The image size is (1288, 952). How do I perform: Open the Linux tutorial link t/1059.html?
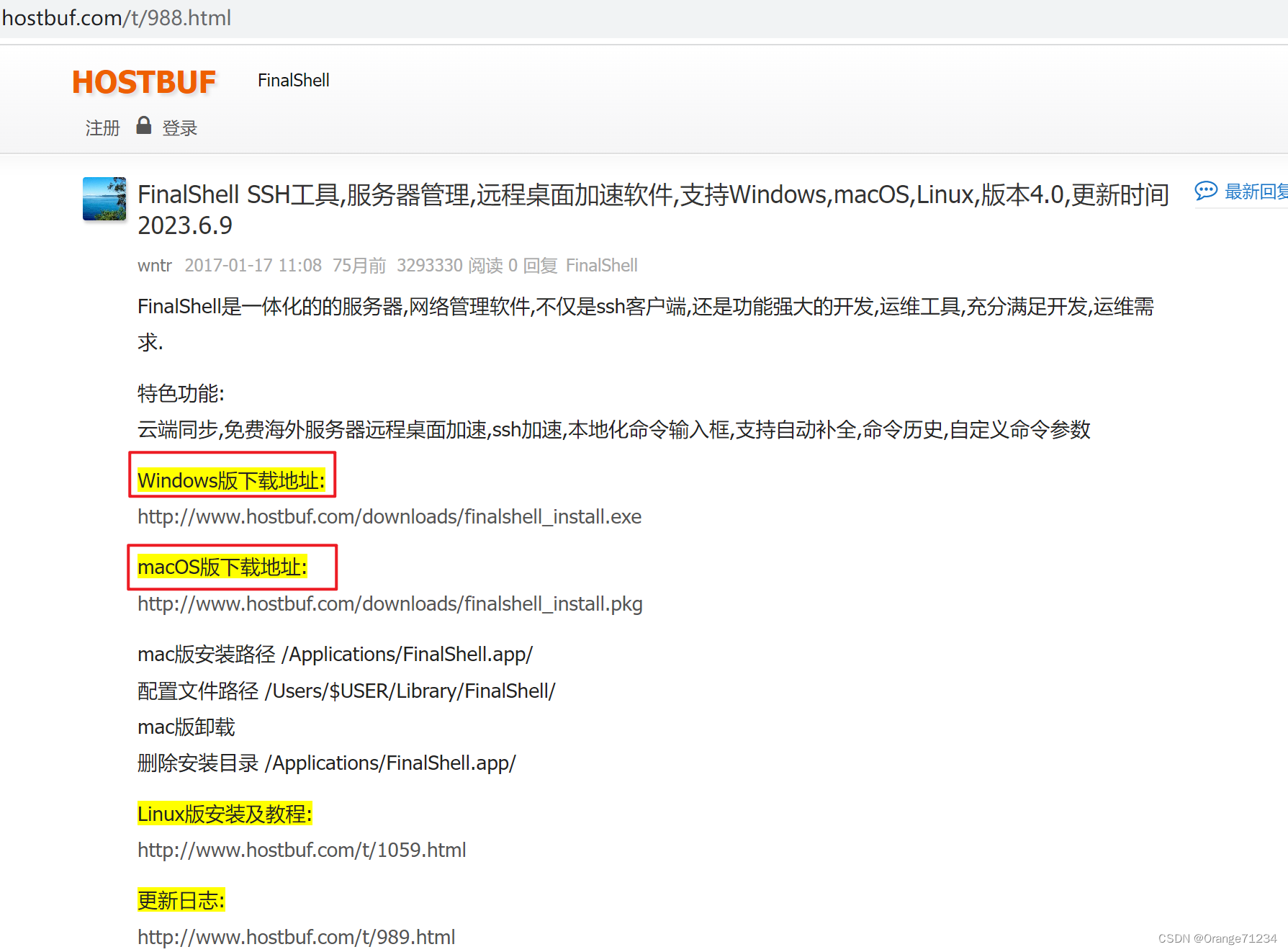pos(302,850)
